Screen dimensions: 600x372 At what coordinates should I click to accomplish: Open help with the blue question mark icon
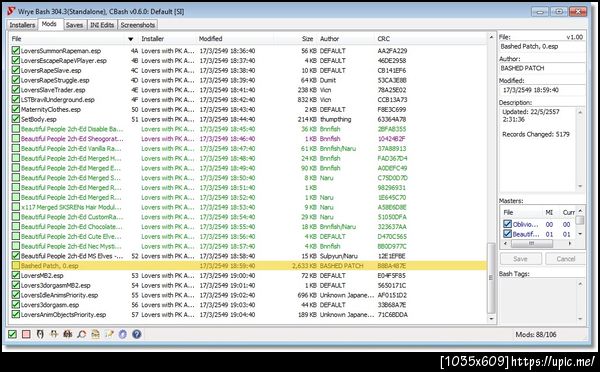[x=137, y=334]
